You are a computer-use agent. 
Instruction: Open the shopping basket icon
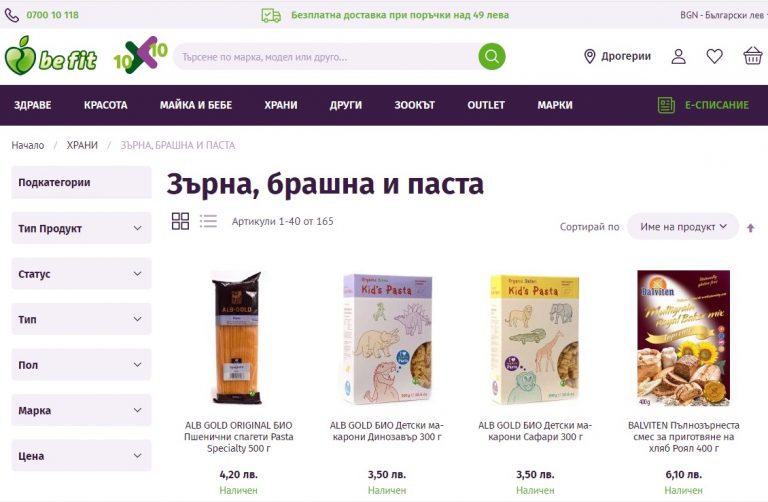click(752, 56)
